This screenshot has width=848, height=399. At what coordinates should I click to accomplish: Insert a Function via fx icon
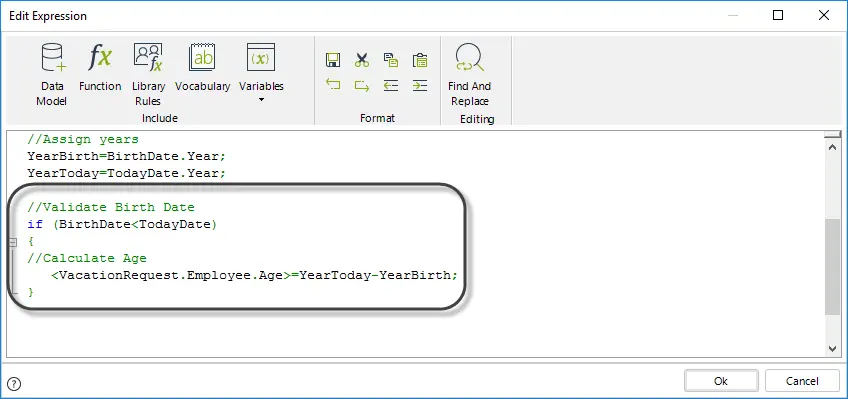[x=100, y=68]
